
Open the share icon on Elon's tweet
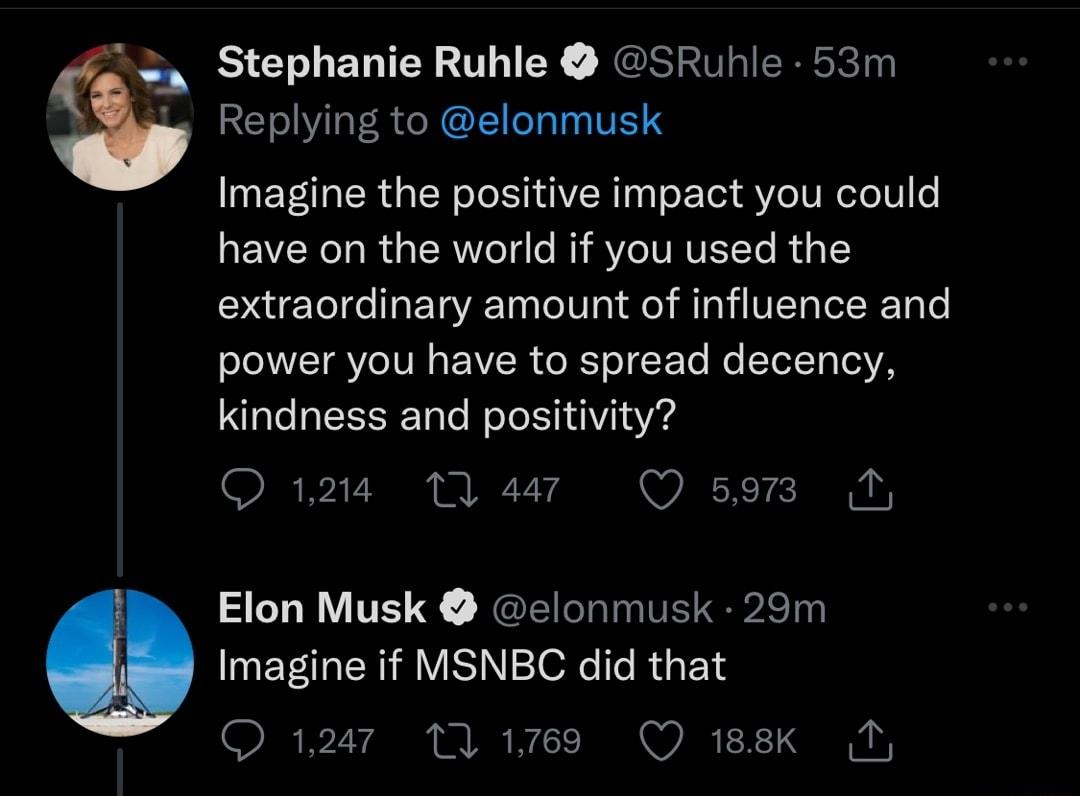click(x=871, y=741)
